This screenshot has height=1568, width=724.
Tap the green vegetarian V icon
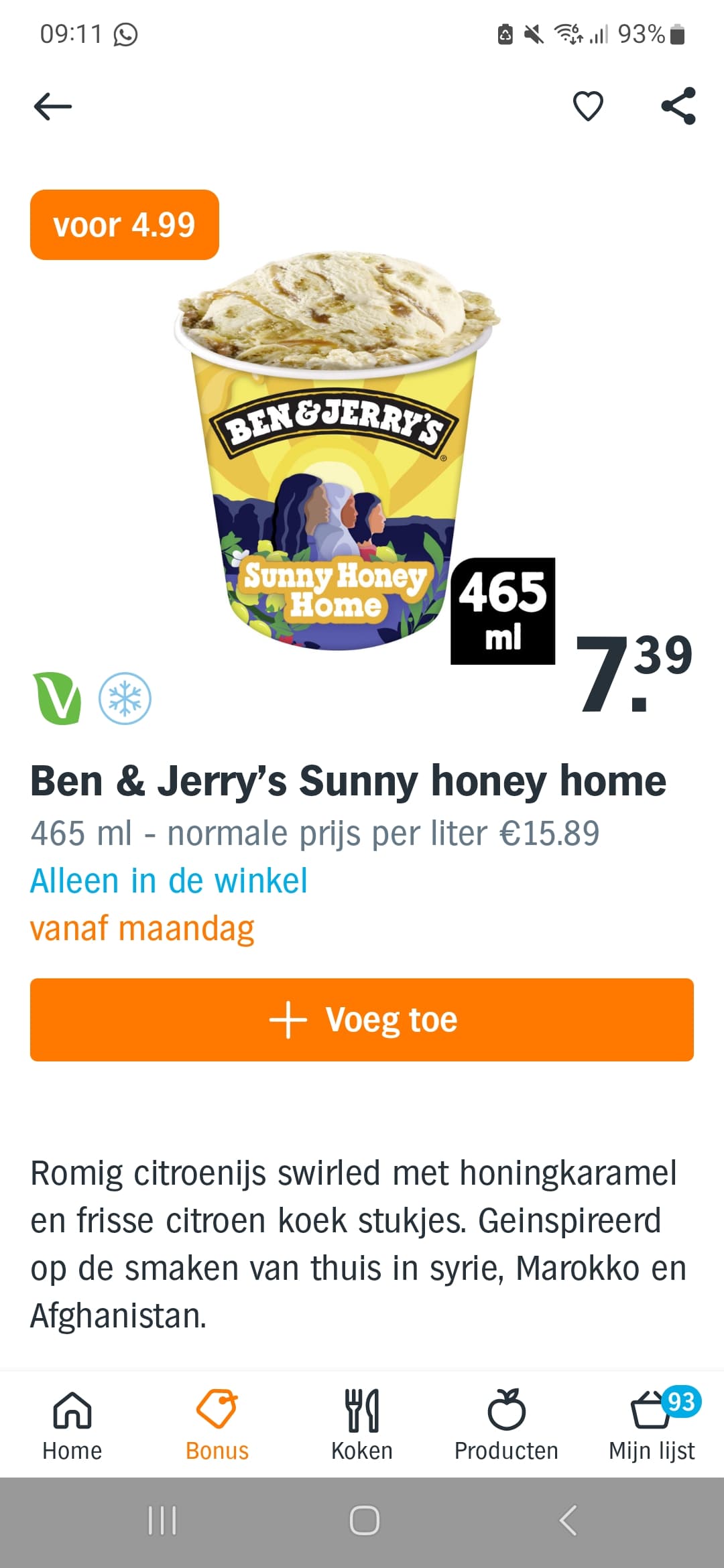[x=58, y=699]
